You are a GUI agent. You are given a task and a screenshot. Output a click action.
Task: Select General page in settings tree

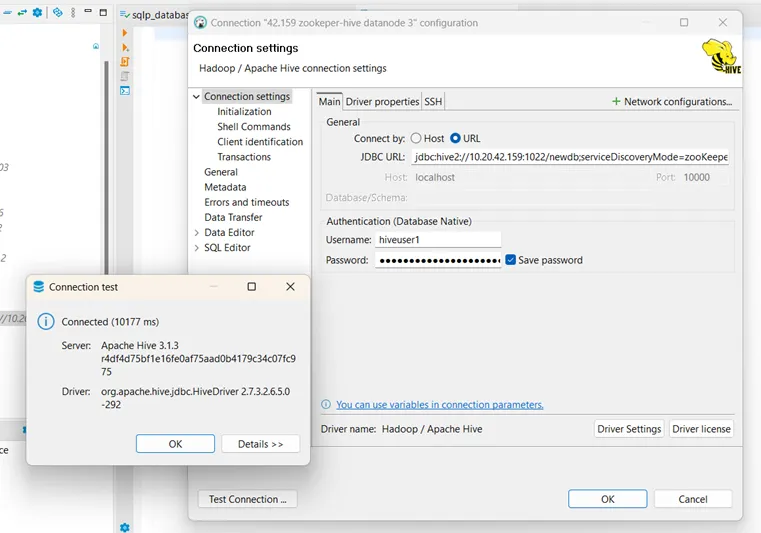coord(221,172)
